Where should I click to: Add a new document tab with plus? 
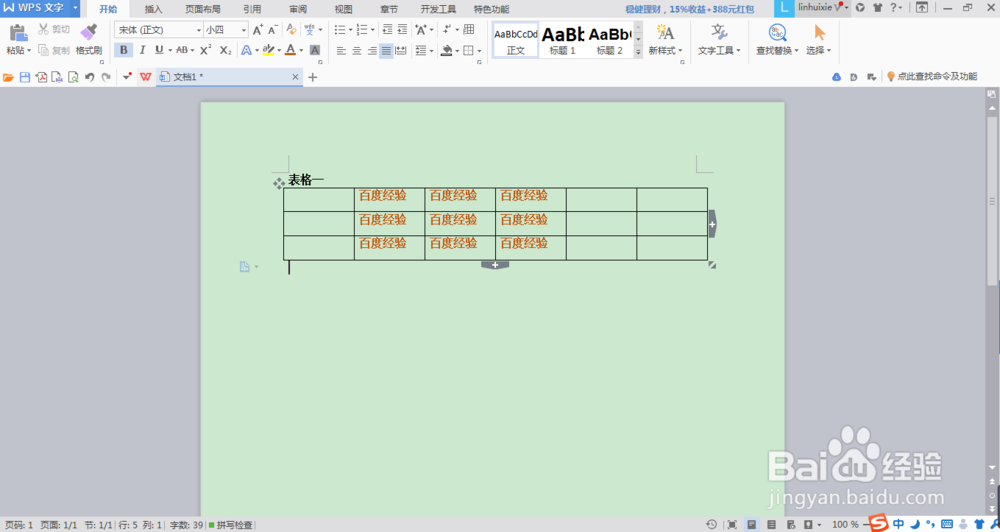click(312, 77)
